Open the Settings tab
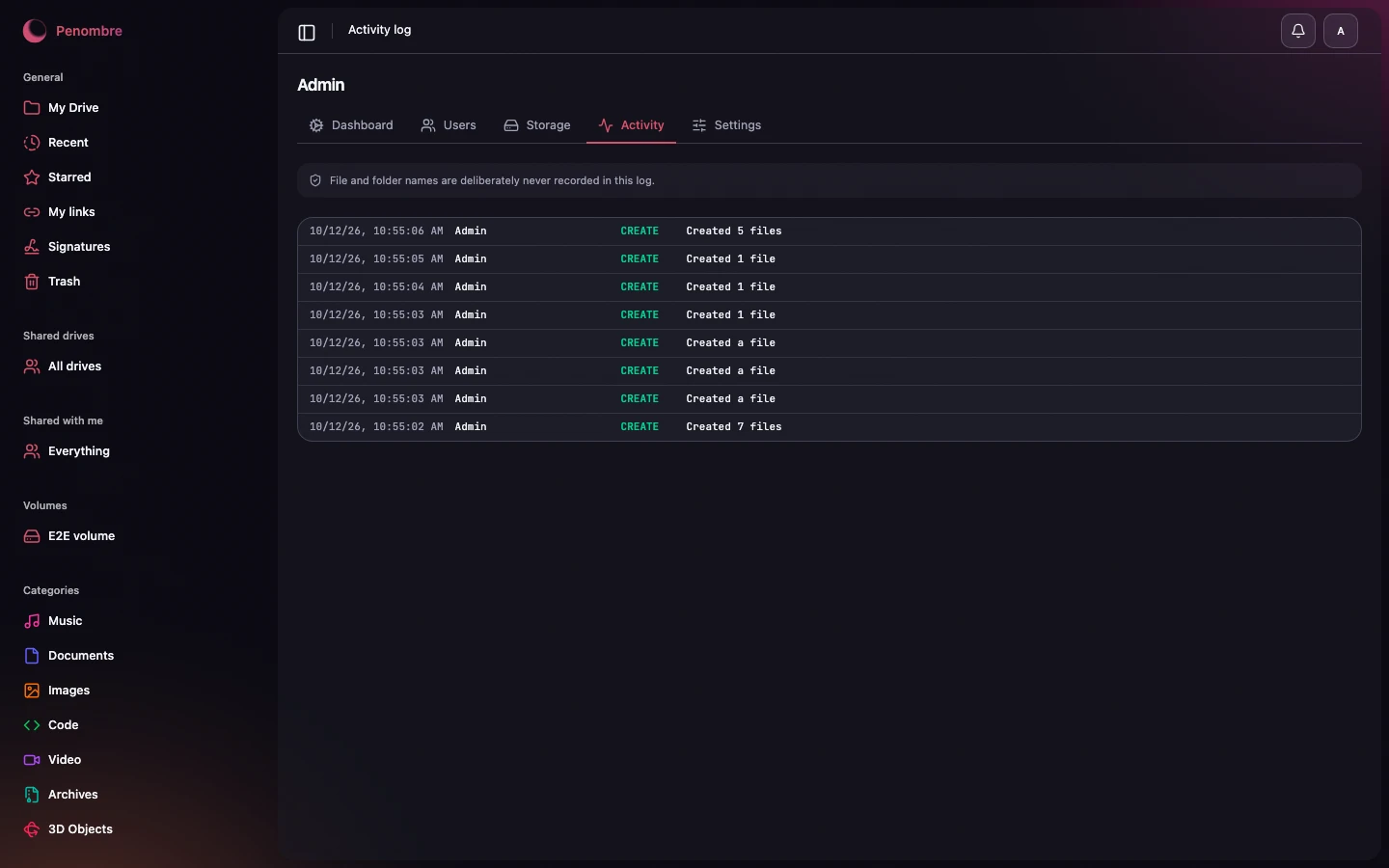This screenshot has width=1389, height=868. click(726, 125)
